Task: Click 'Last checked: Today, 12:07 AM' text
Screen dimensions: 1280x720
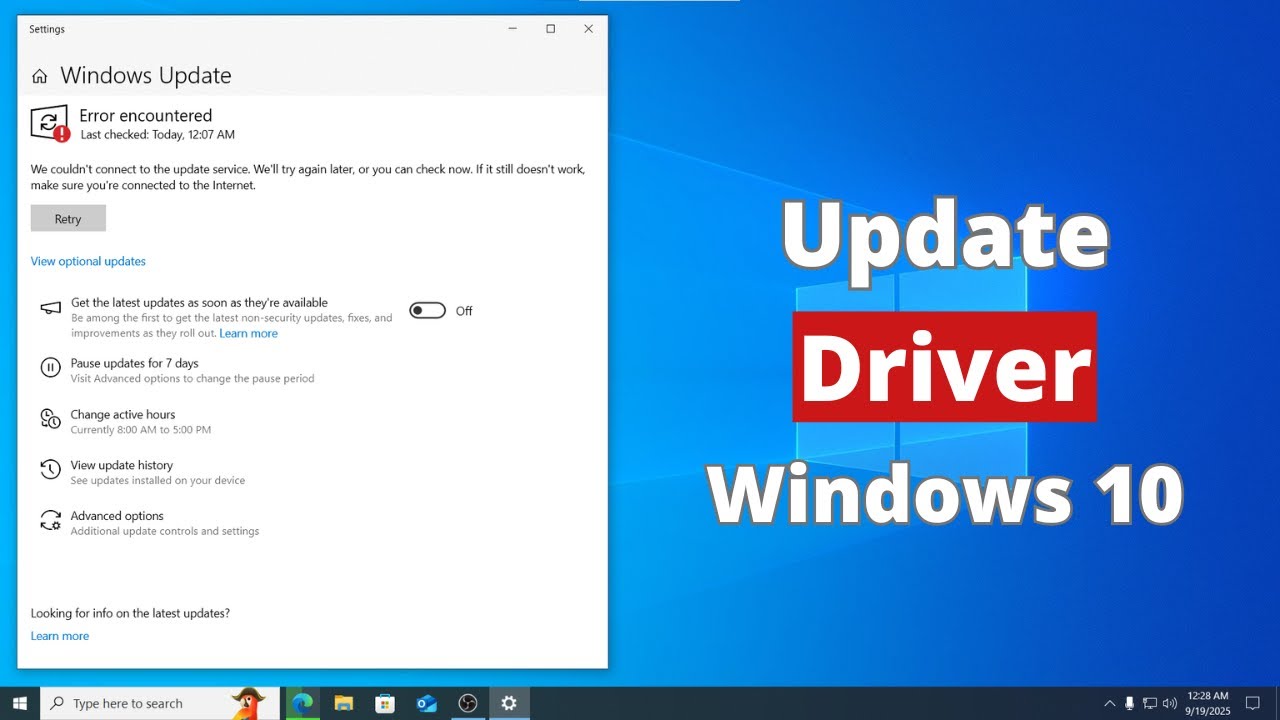Action: click(x=158, y=134)
